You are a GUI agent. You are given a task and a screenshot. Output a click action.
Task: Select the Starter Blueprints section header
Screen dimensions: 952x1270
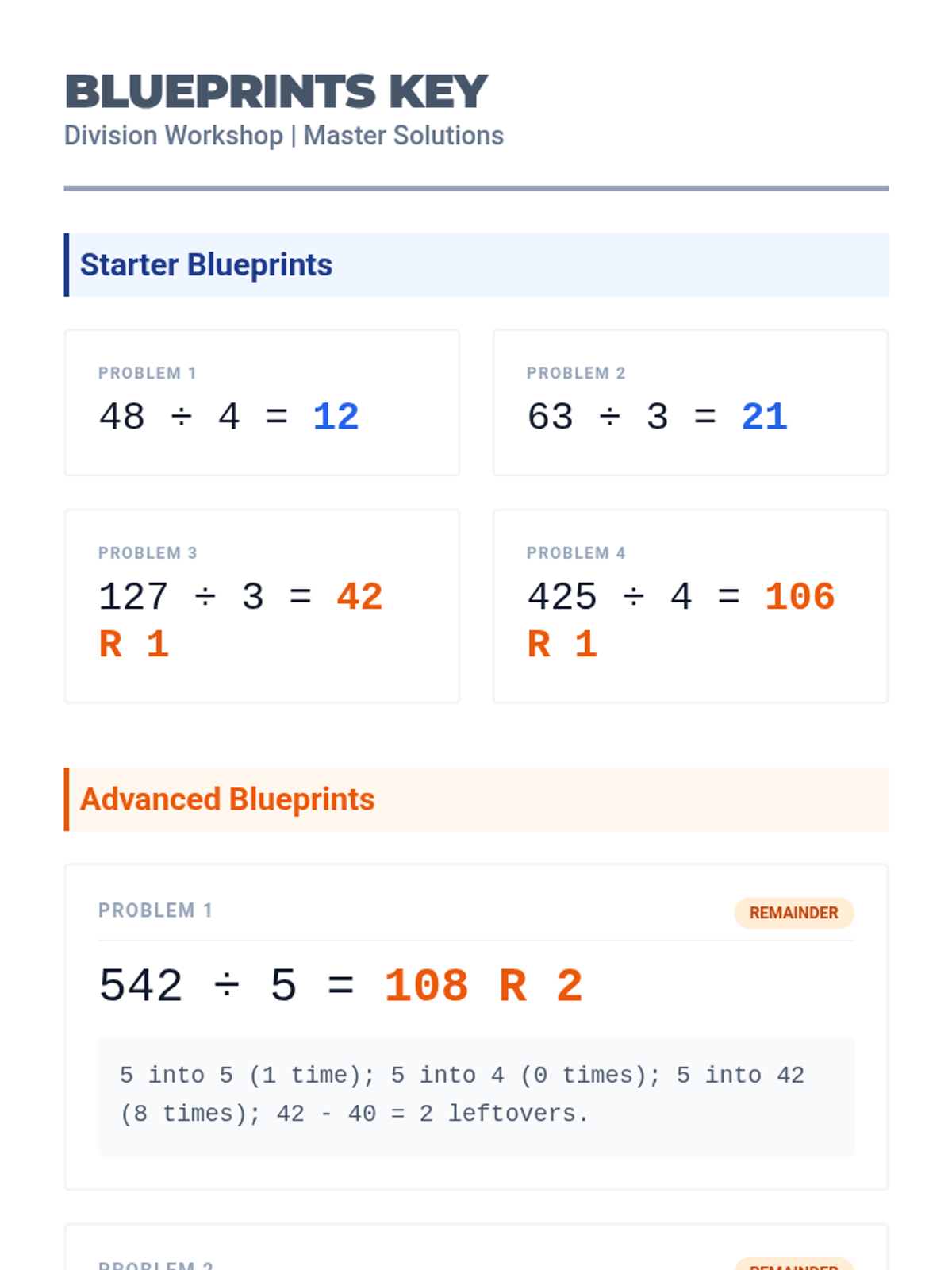point(206,265)
